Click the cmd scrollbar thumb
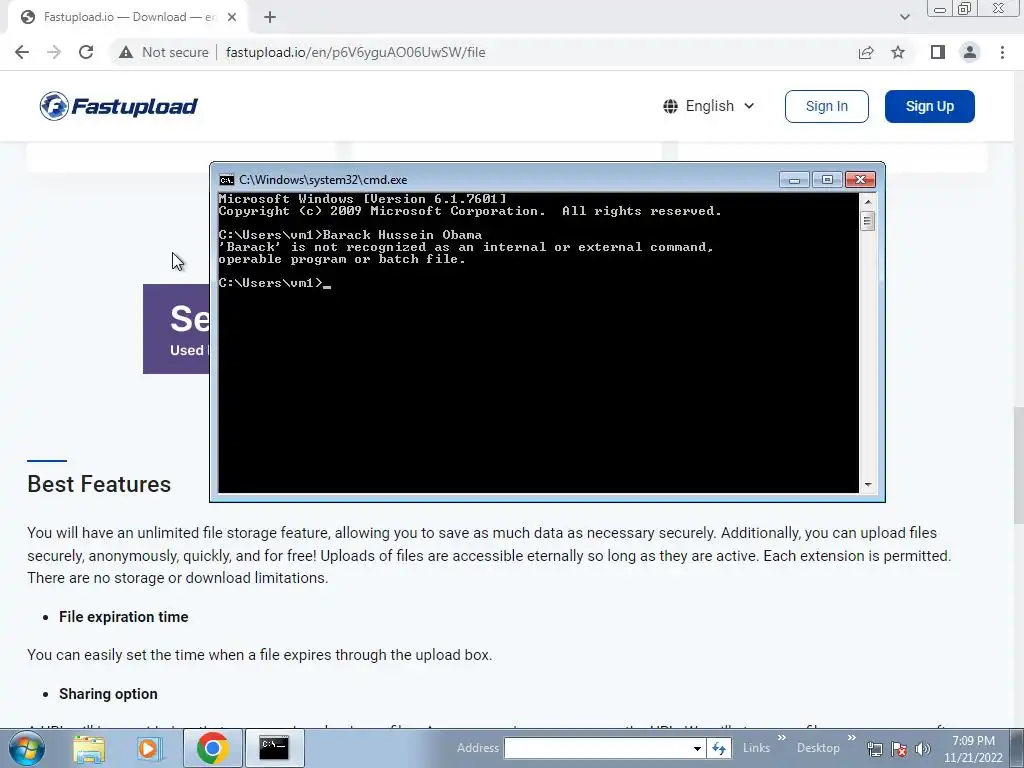Viewport: 1024px width, 768px height. (867, 221)
